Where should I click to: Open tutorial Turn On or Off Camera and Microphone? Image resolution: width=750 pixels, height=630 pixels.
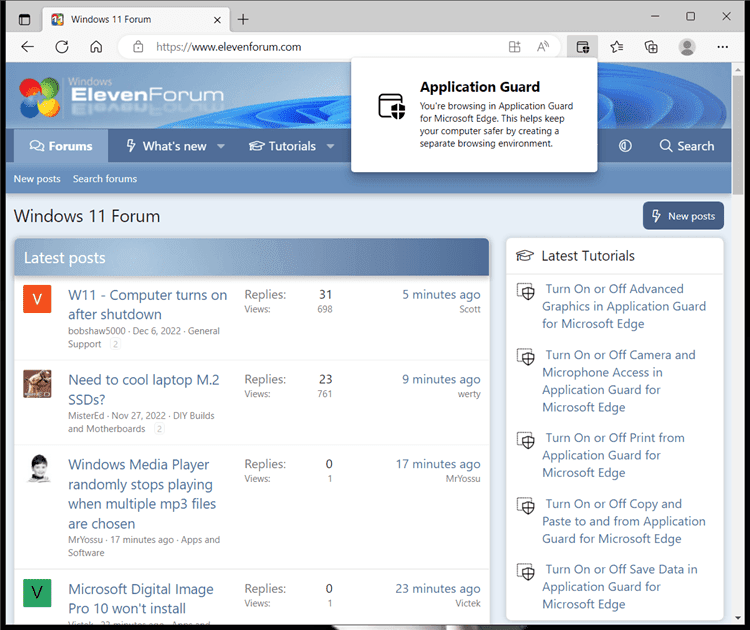pos(618,381)
